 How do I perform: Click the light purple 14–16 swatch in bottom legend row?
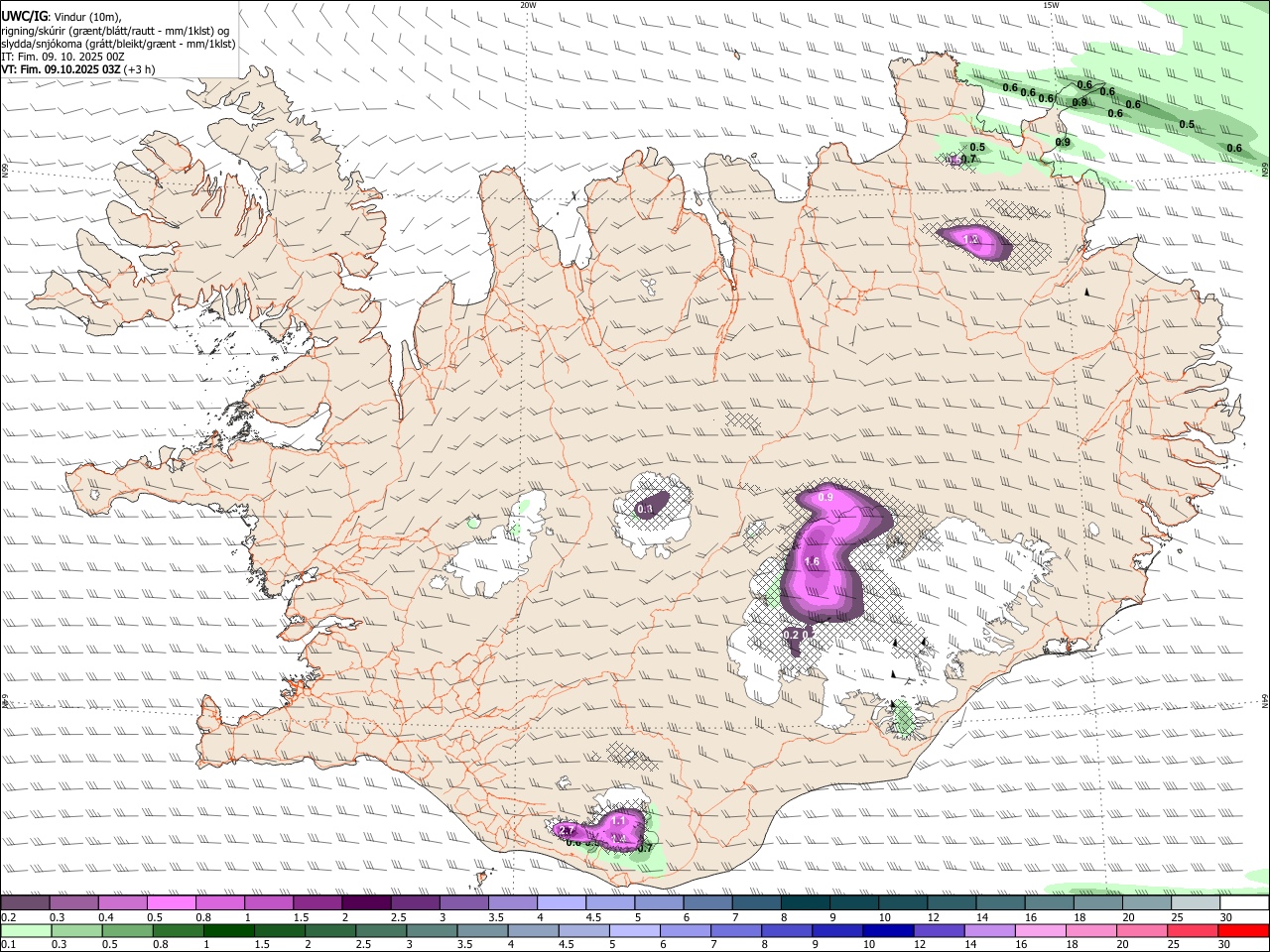tap(990, 930)
